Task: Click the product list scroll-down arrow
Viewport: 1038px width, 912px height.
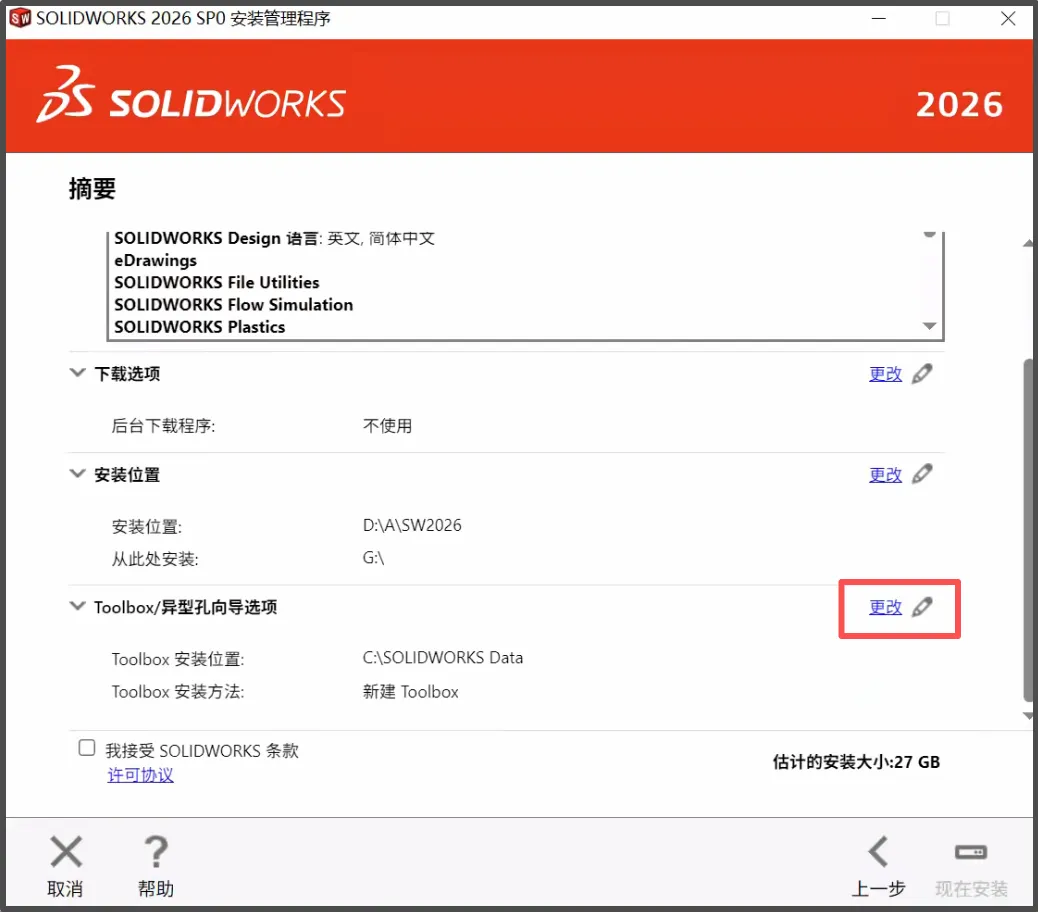Action: (929, 326)
